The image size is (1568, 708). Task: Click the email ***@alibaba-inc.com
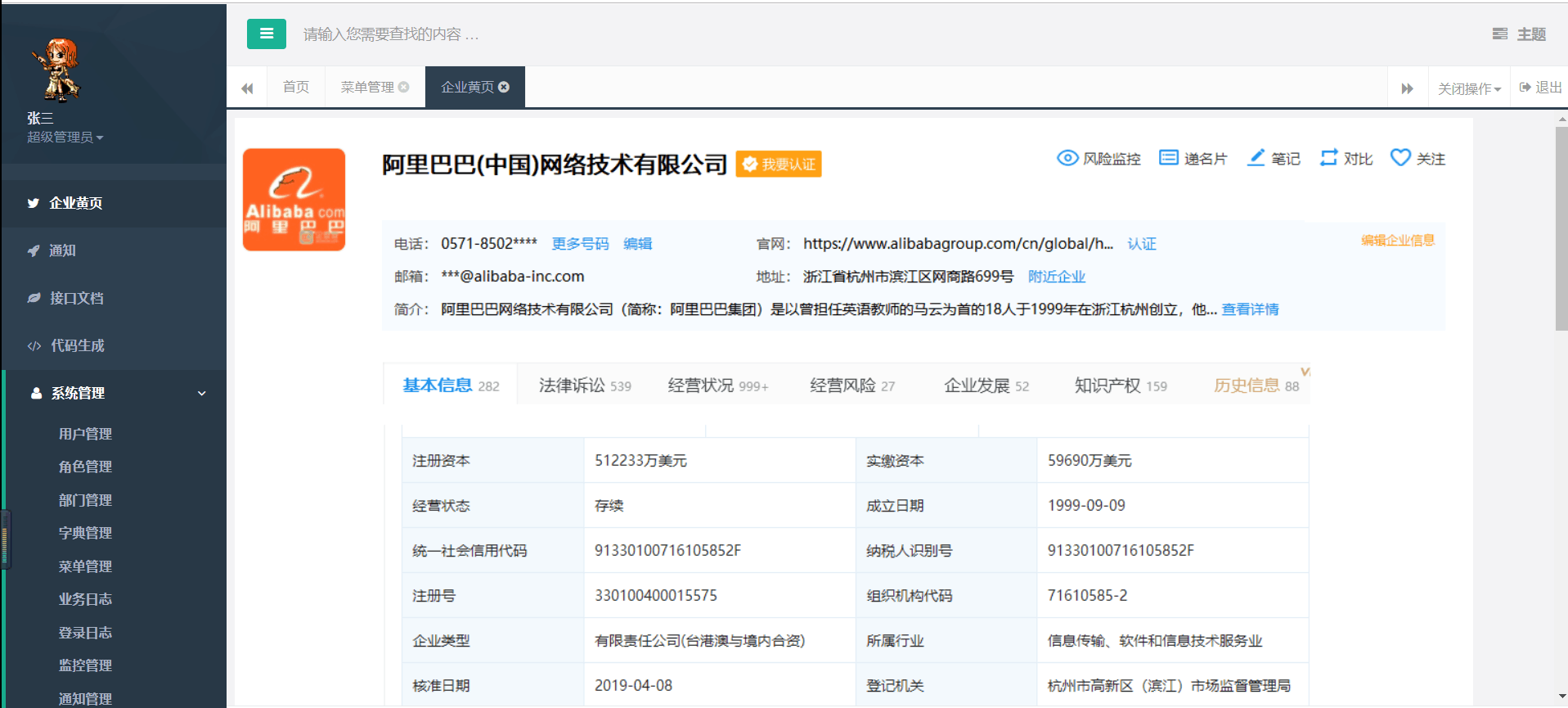(x=513, y=277)
